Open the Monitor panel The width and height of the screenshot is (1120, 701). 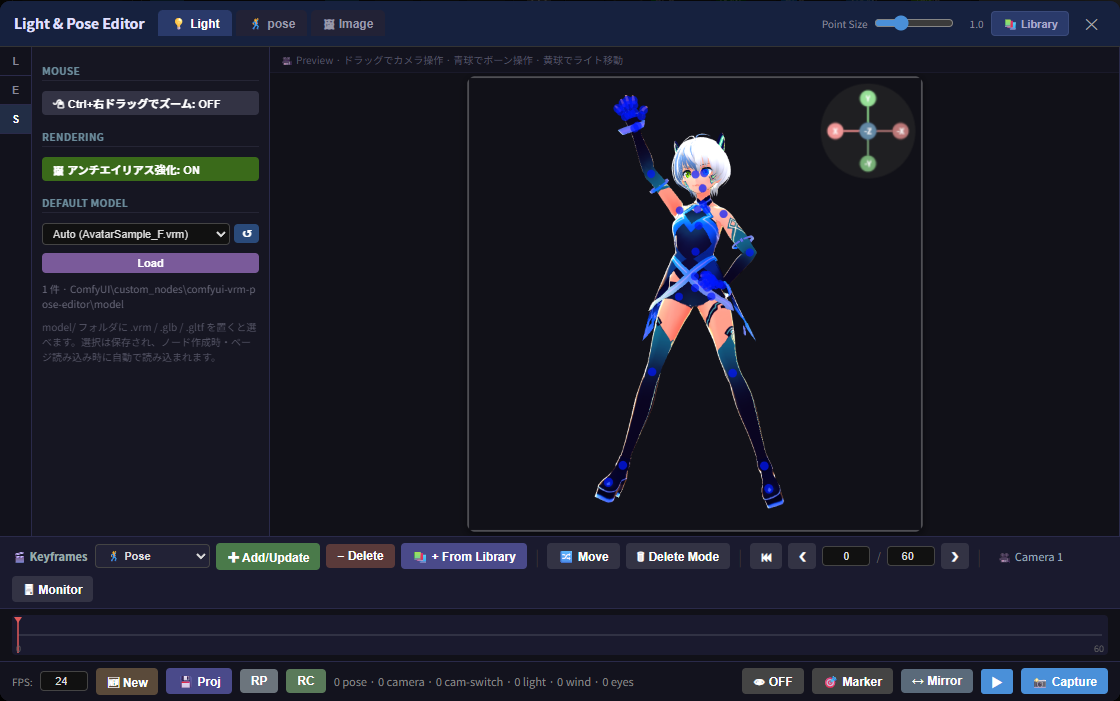pos(52,590)
